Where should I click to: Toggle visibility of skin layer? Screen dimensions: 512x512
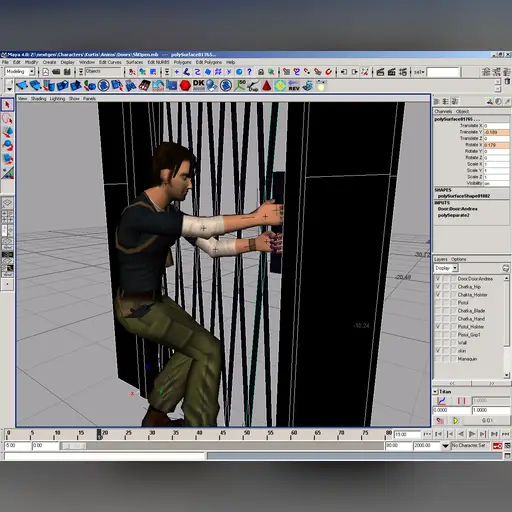(438, 351)
